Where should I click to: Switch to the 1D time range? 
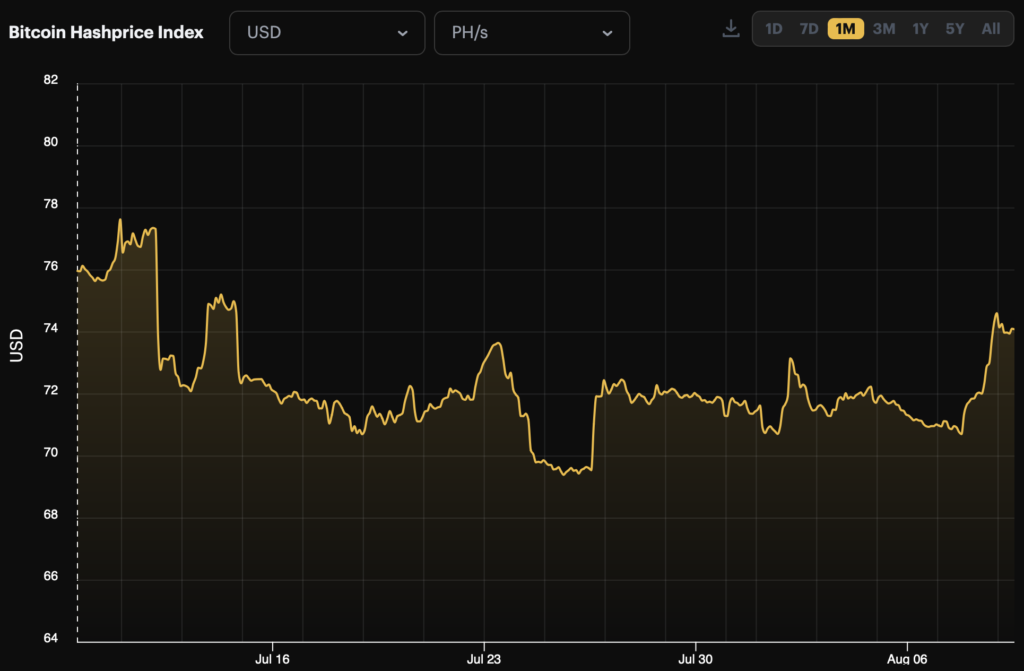tap(773, 29)
